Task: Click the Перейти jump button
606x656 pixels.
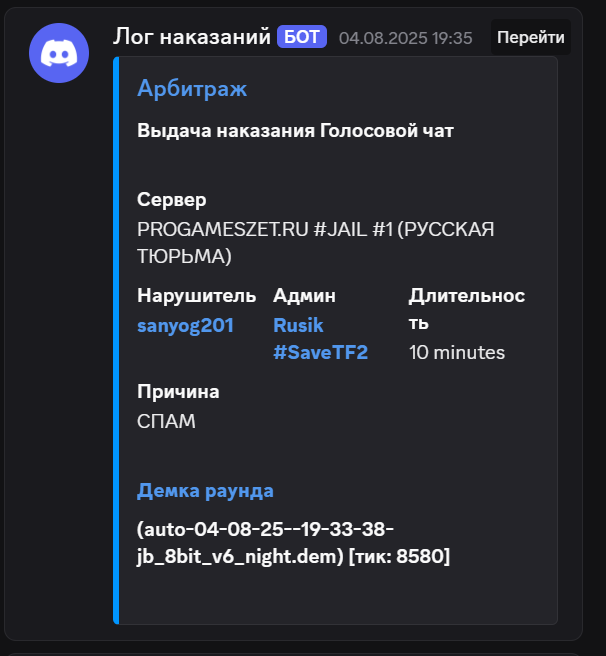Action: click(x=531, y=37)
